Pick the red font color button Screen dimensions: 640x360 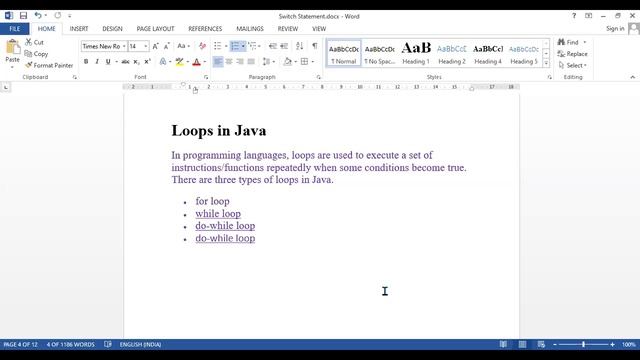click(196, 62)
